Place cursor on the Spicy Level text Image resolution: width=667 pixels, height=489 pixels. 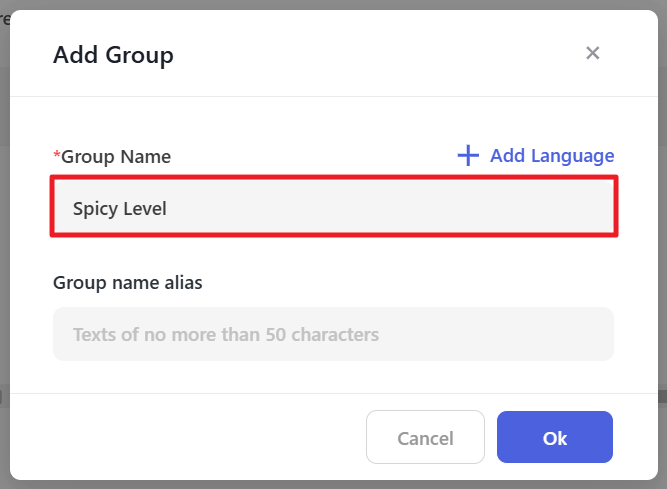coord(120,208)
